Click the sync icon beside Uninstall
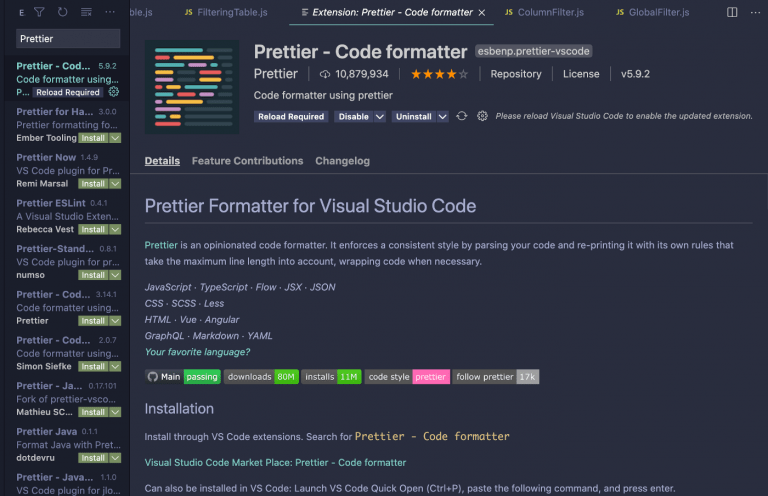 pyautogui.click(x=461, y=116)
